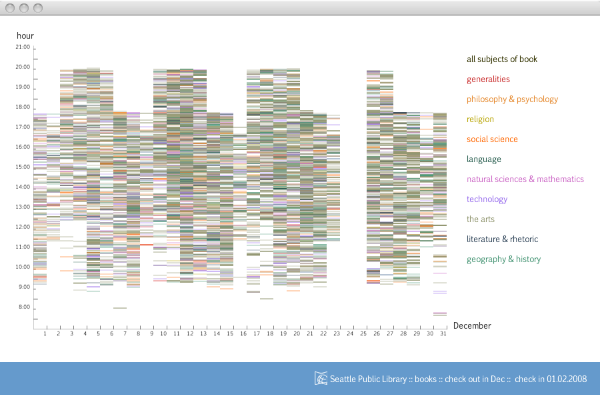Click the 9:00 hour tick label
600x395 pixels.
24,287
